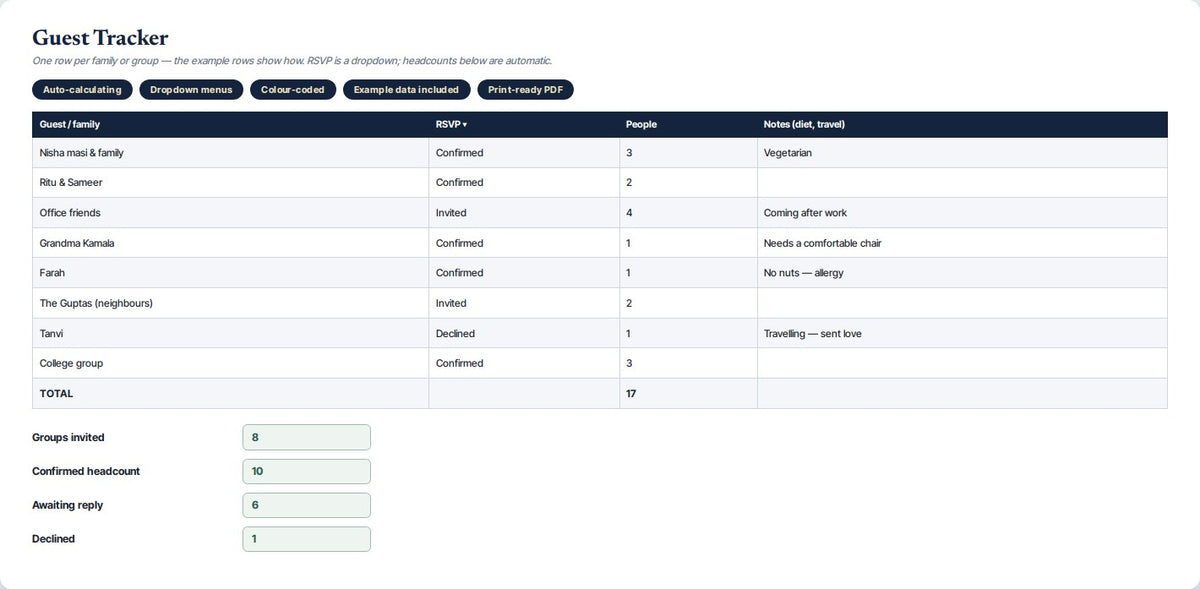
Task: Click the Declined count field
Action: [x=306, y=539]
